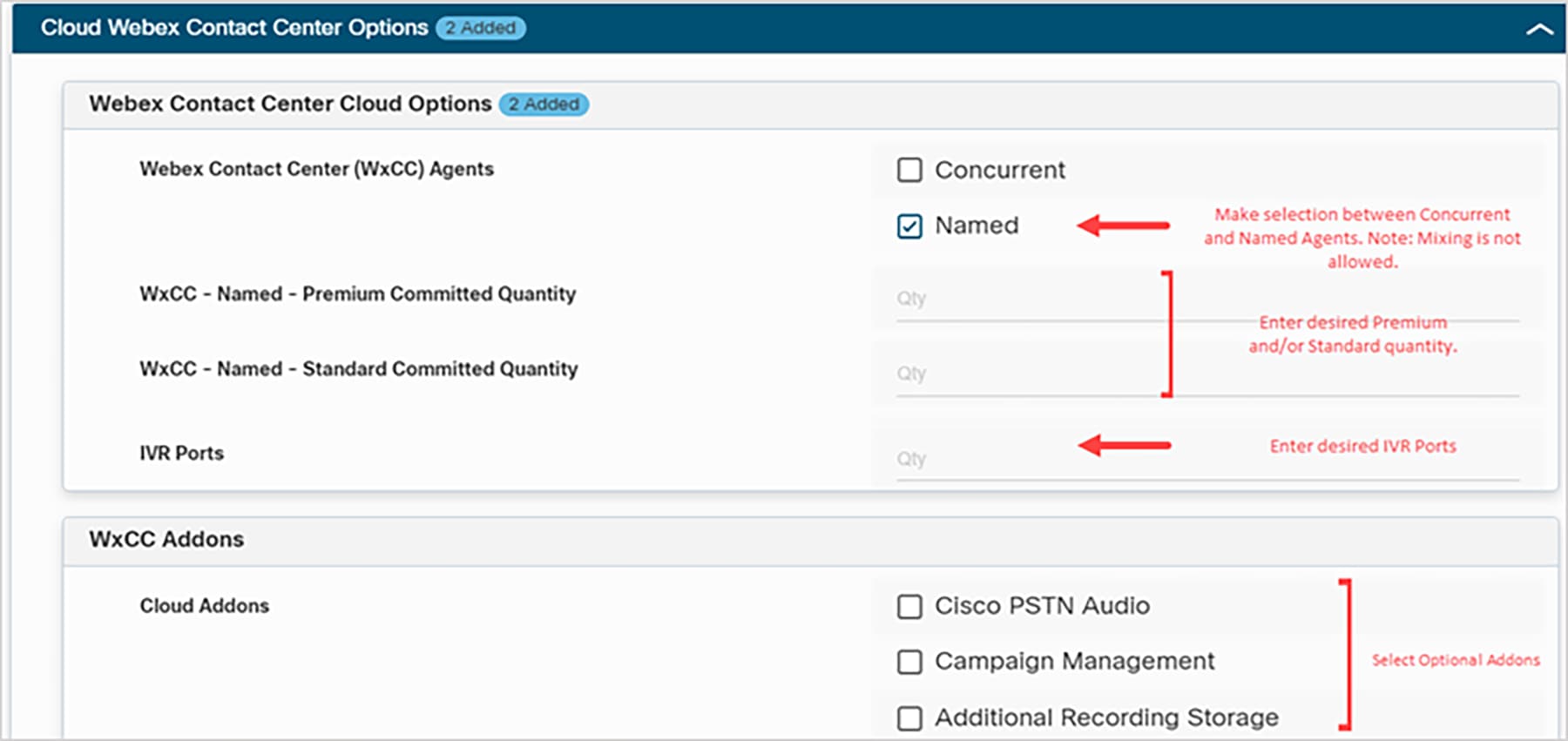Click the Cloud Addons label

pos(205,606)
